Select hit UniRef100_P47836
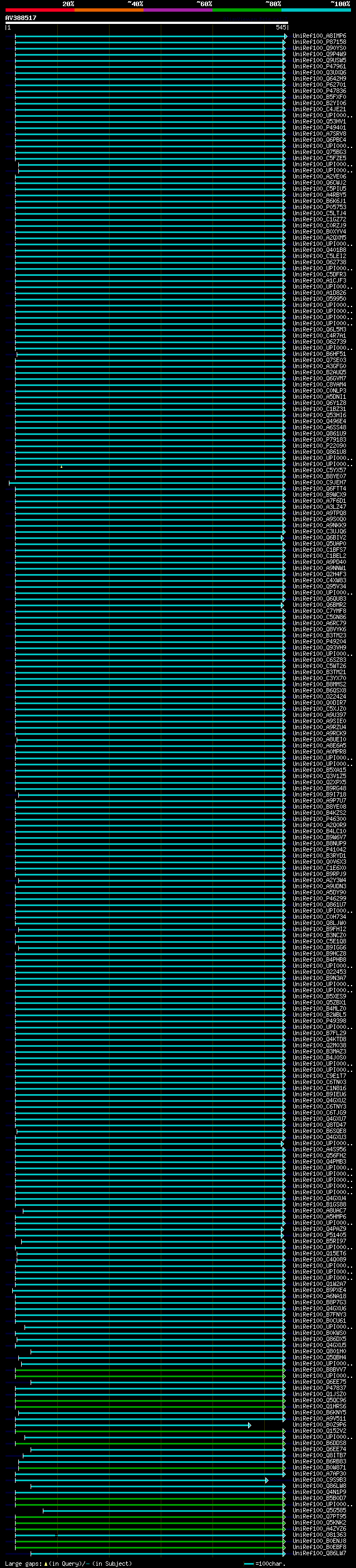This screenshot has width=356, height=1568. [x=319, y=91]
